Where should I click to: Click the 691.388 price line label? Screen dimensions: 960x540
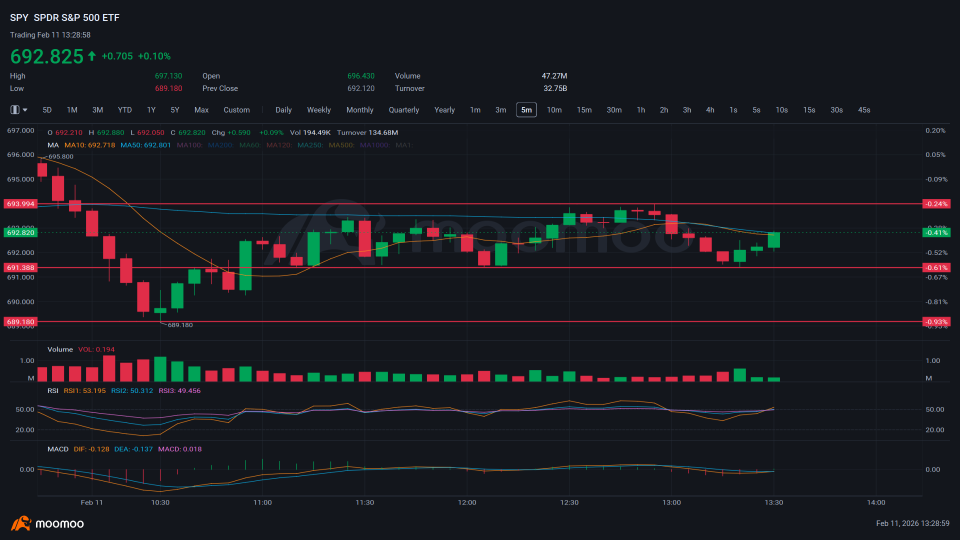tap(20, 268)
